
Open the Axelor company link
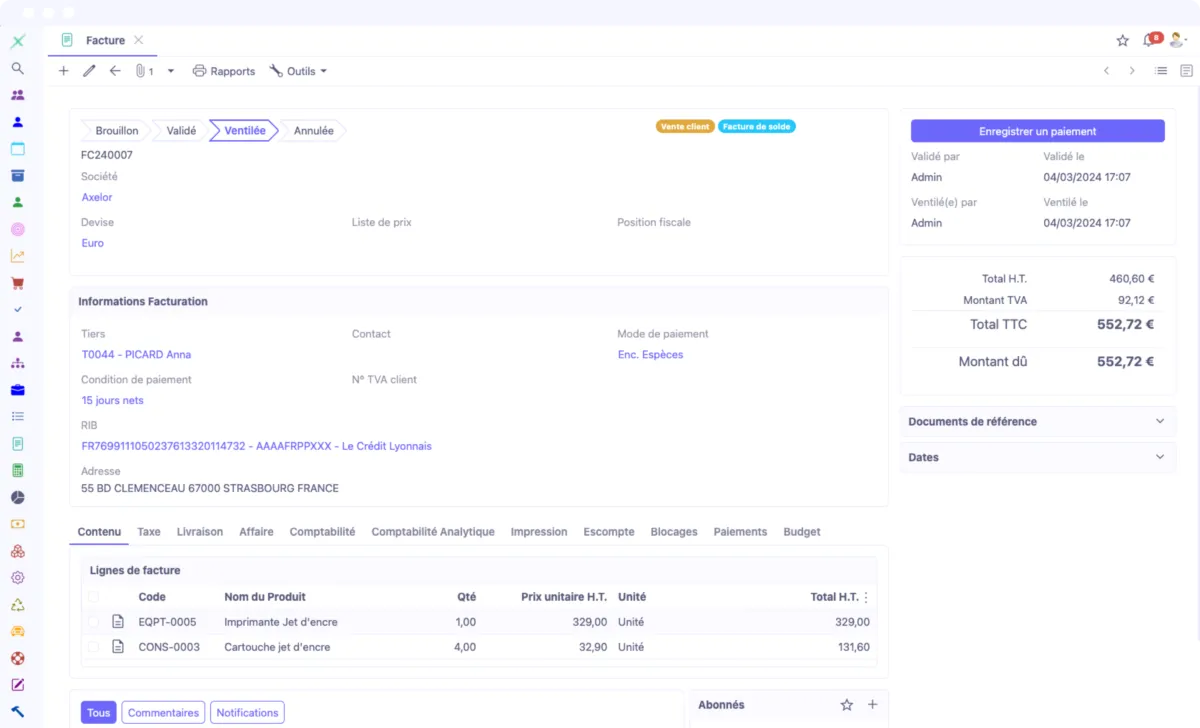97,198
